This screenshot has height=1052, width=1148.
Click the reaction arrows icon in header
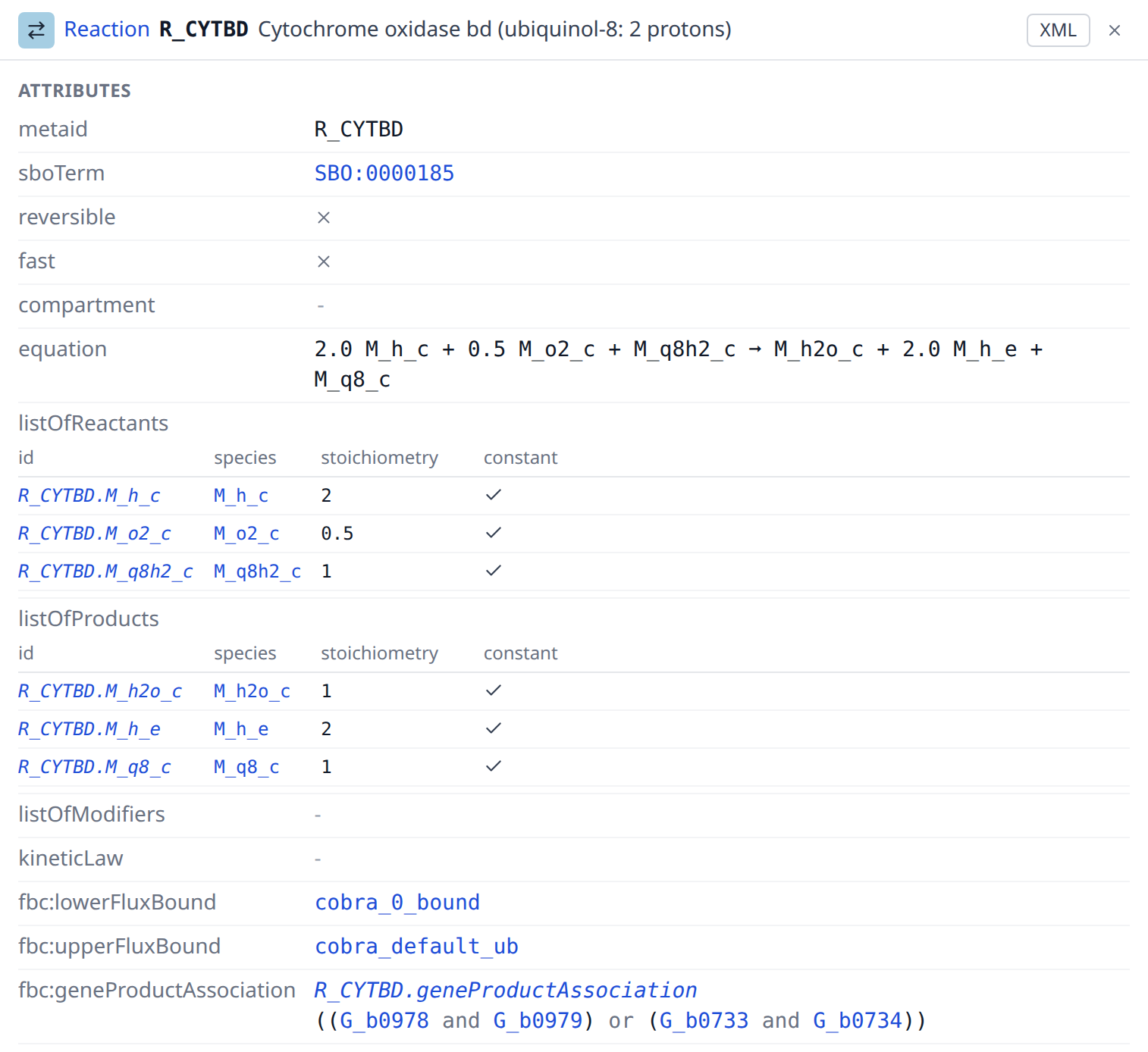36,30
